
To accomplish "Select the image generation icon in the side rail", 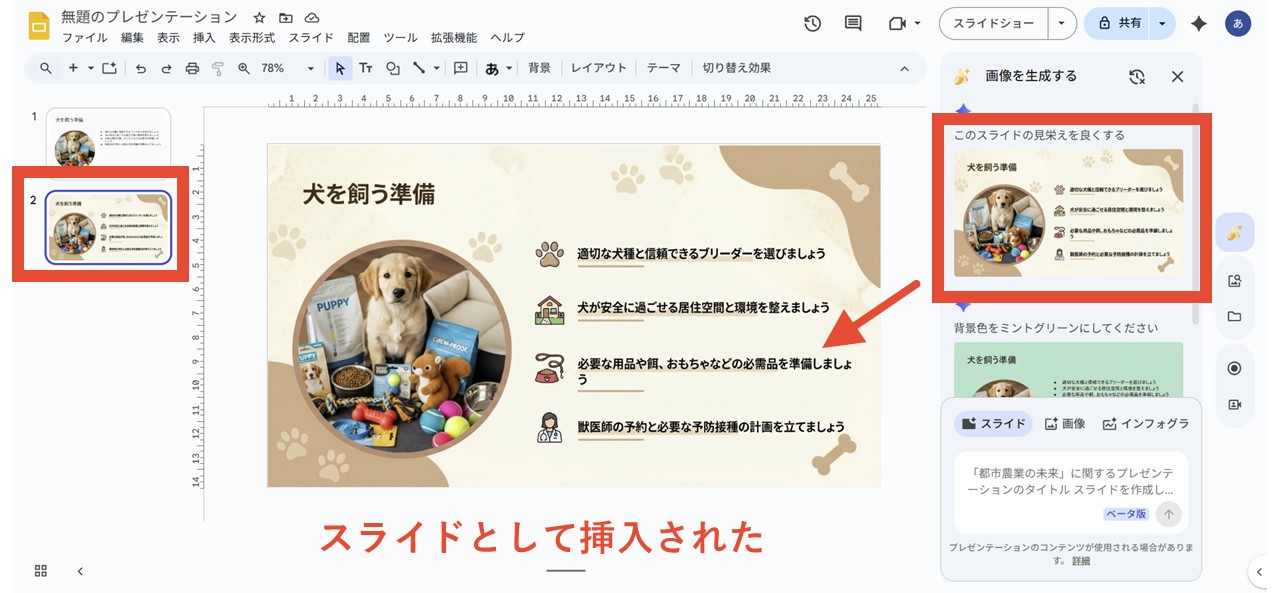I will pyautogui.click(x=1234, y=231).
